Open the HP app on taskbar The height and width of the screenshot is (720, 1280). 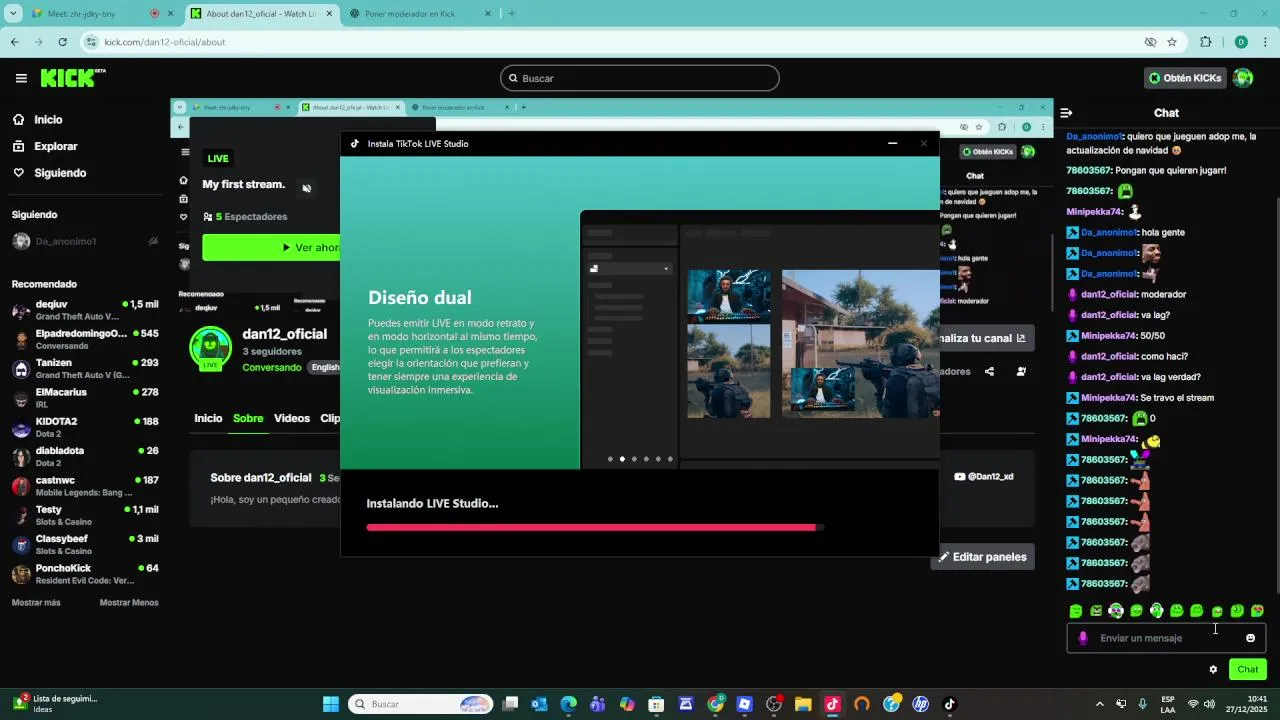click(920, 704)
